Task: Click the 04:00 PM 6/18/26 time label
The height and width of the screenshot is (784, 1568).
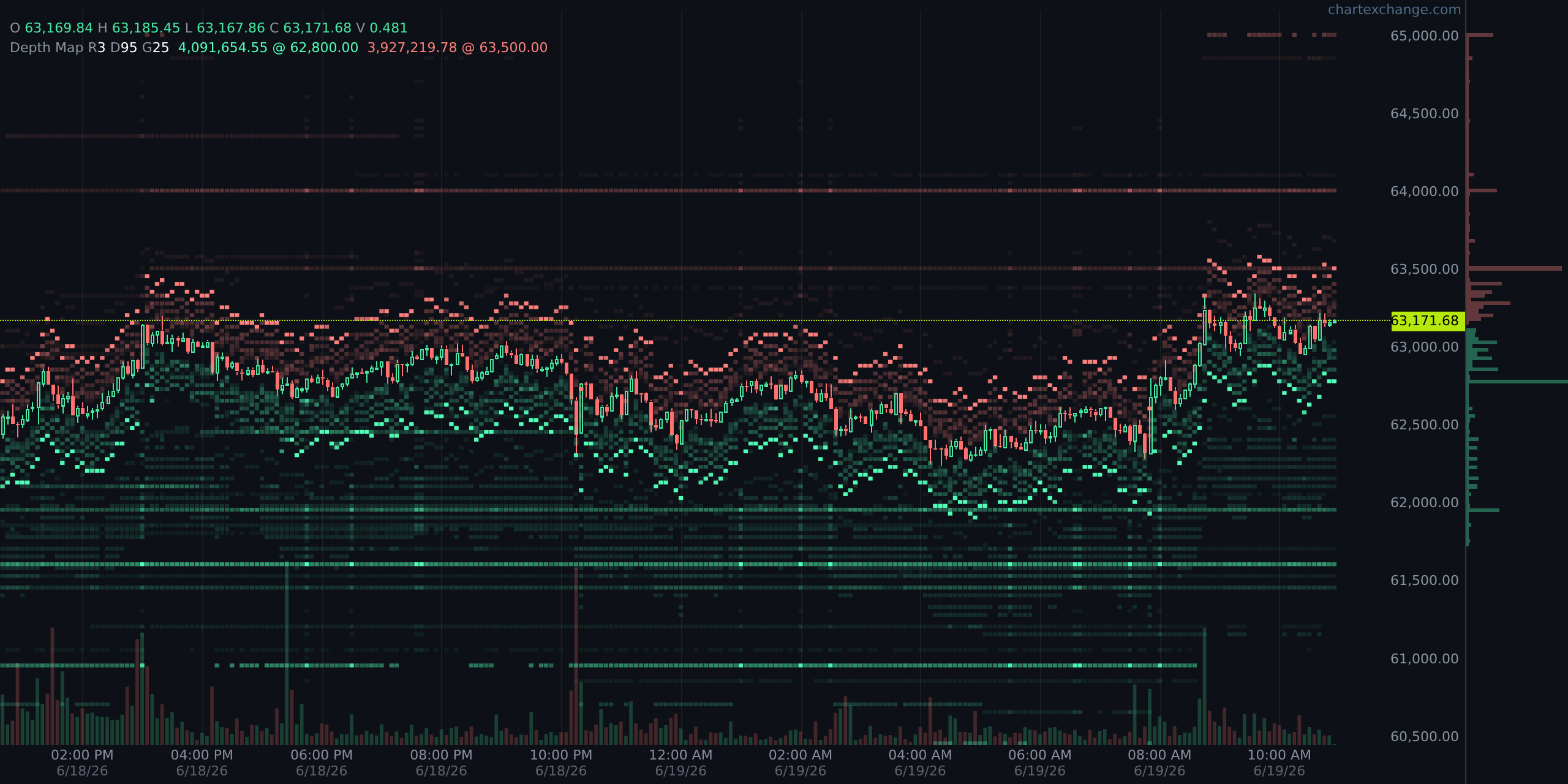Action: (x=202, y=763)
